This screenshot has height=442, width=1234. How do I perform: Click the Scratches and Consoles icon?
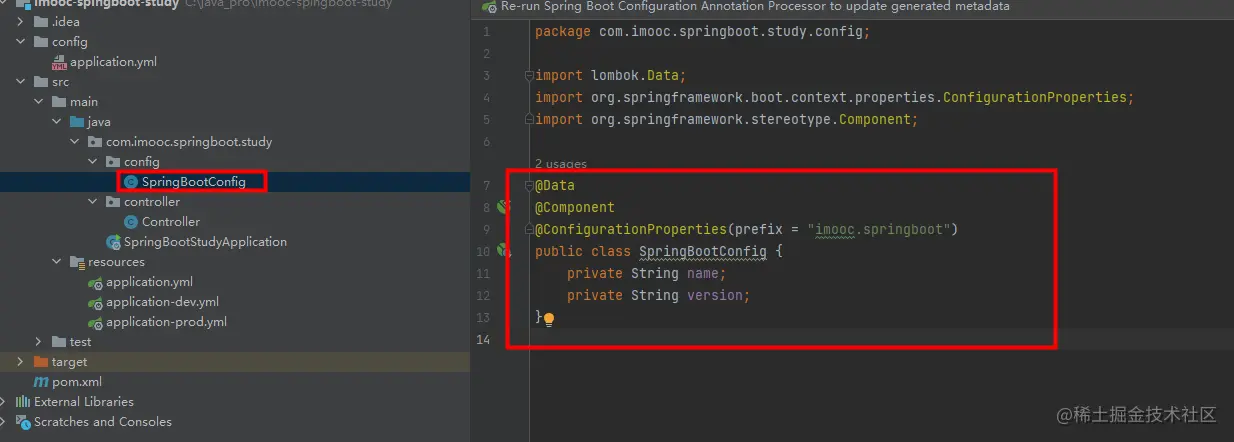tap(22, 422)
